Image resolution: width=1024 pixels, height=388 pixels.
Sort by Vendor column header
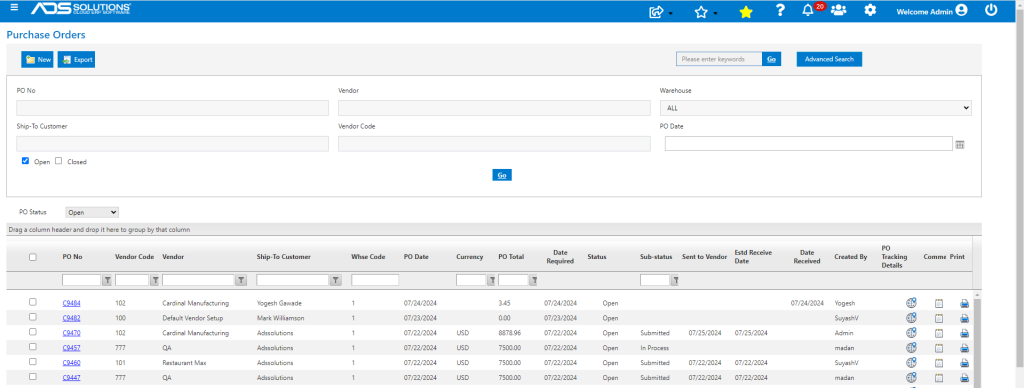pyautogui.click(x=173, y=257)
